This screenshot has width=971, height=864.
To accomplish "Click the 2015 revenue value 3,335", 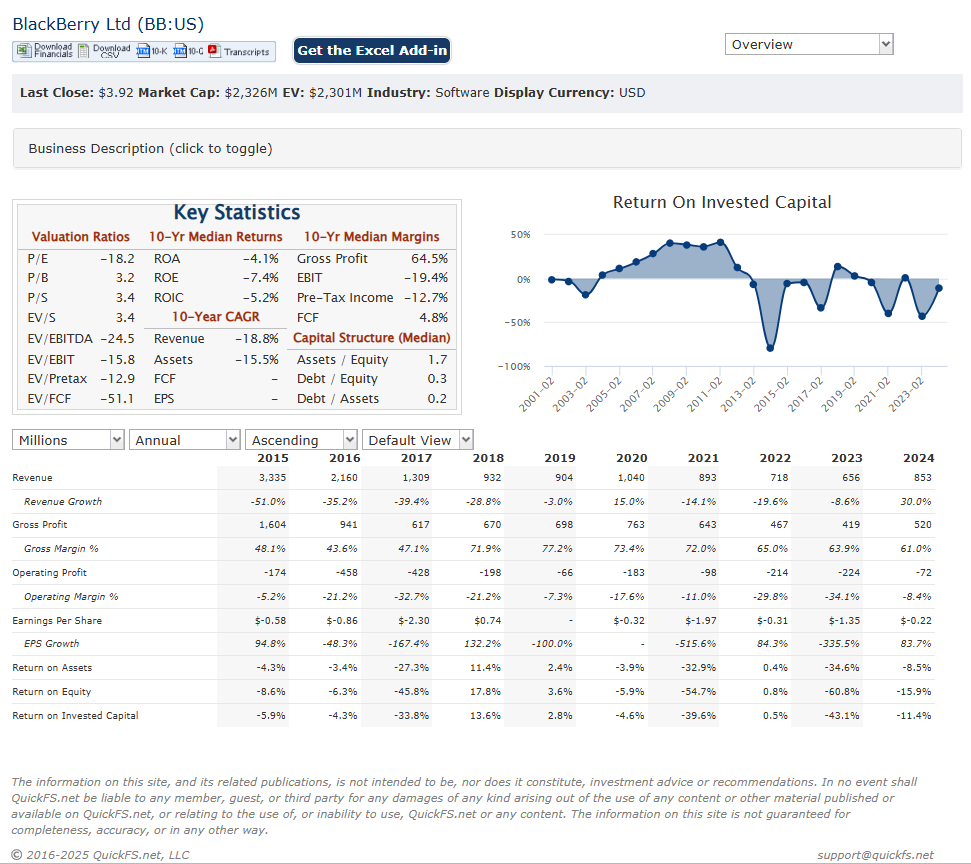I will [272, 478].
